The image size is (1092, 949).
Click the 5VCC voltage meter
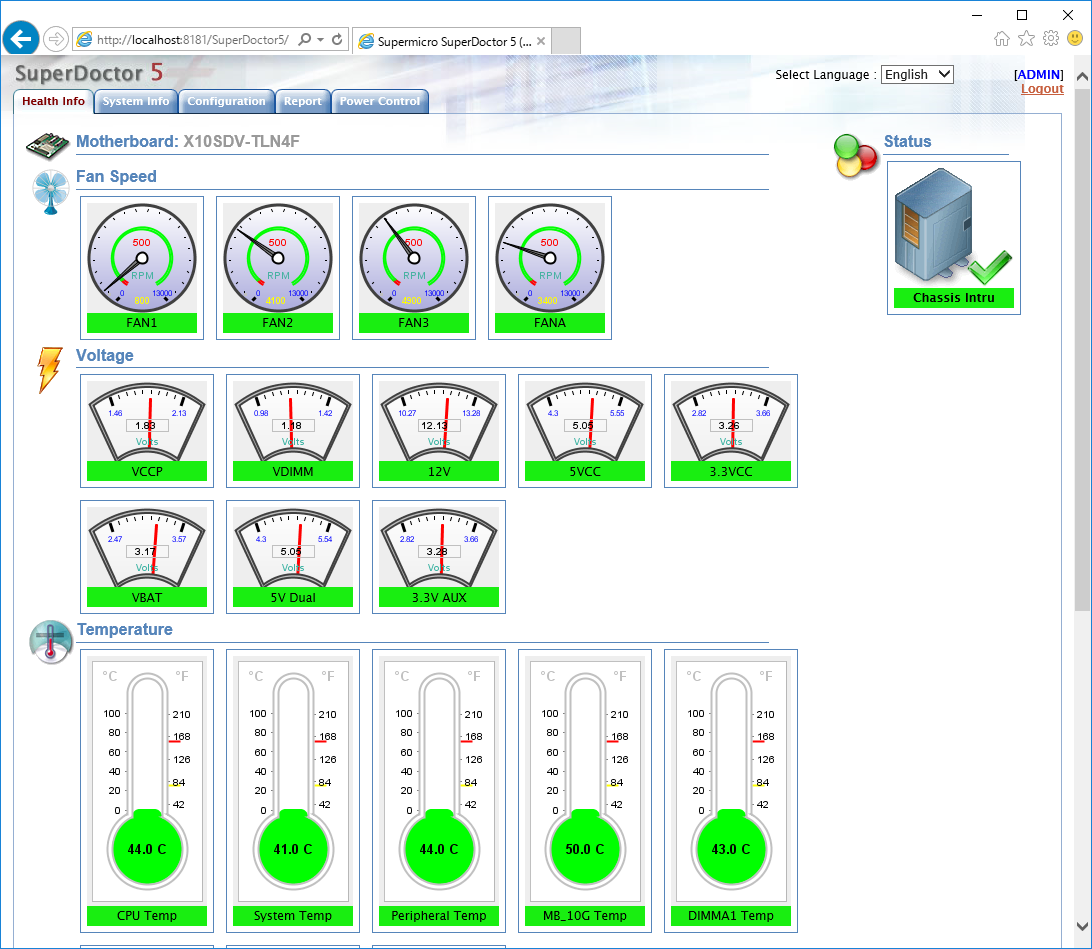pyautogui.click(x=585, y=421)
